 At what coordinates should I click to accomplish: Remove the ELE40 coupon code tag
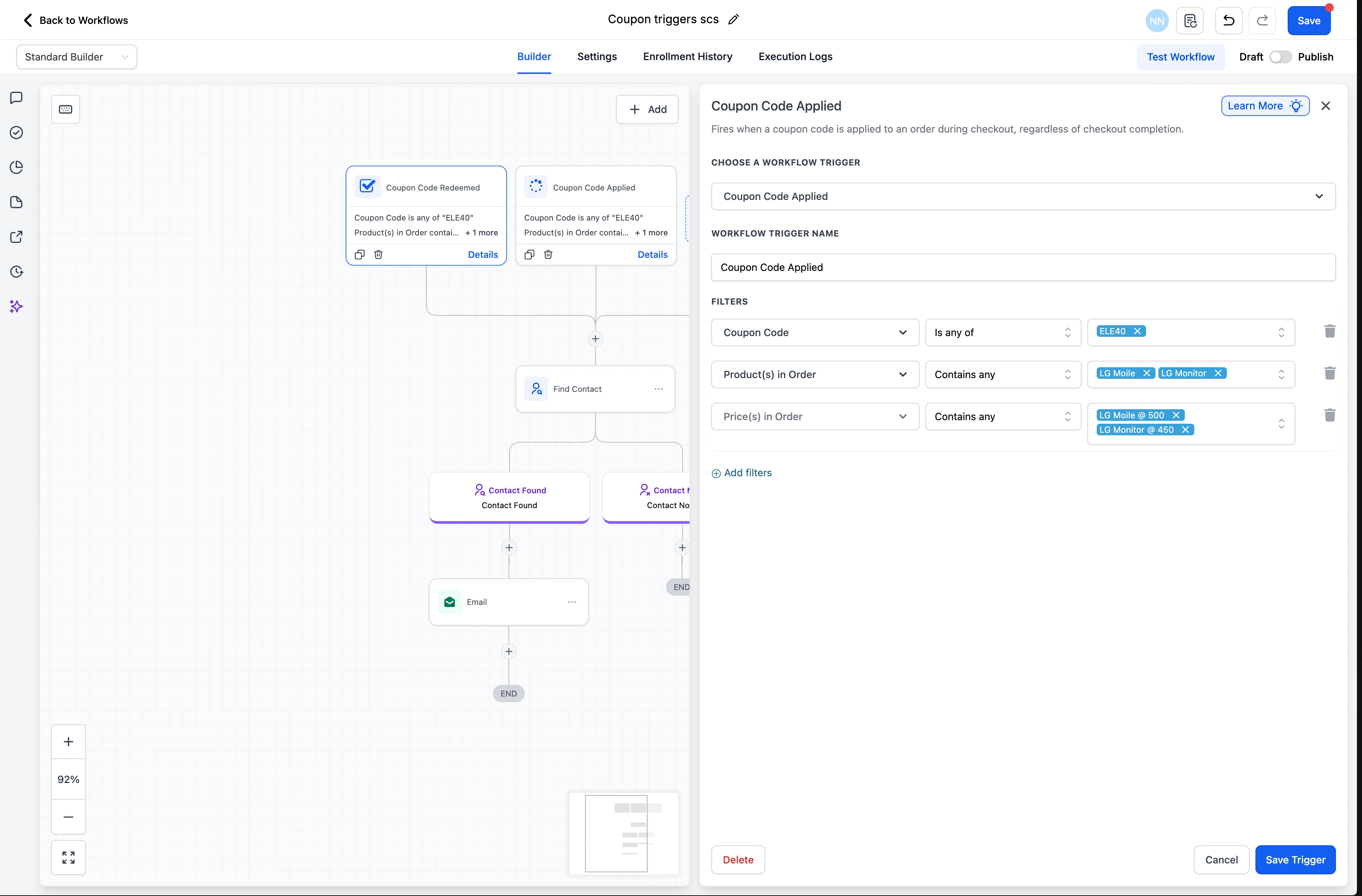click(x=1138, y=331)
